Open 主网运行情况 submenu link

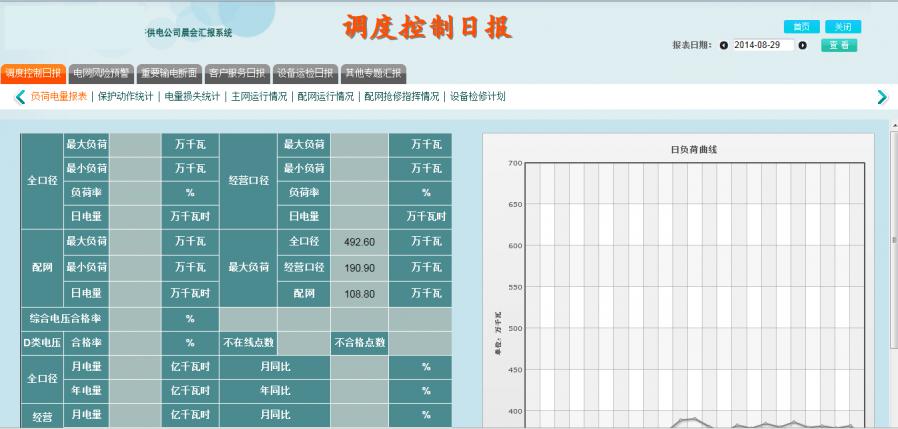point(259,97)
